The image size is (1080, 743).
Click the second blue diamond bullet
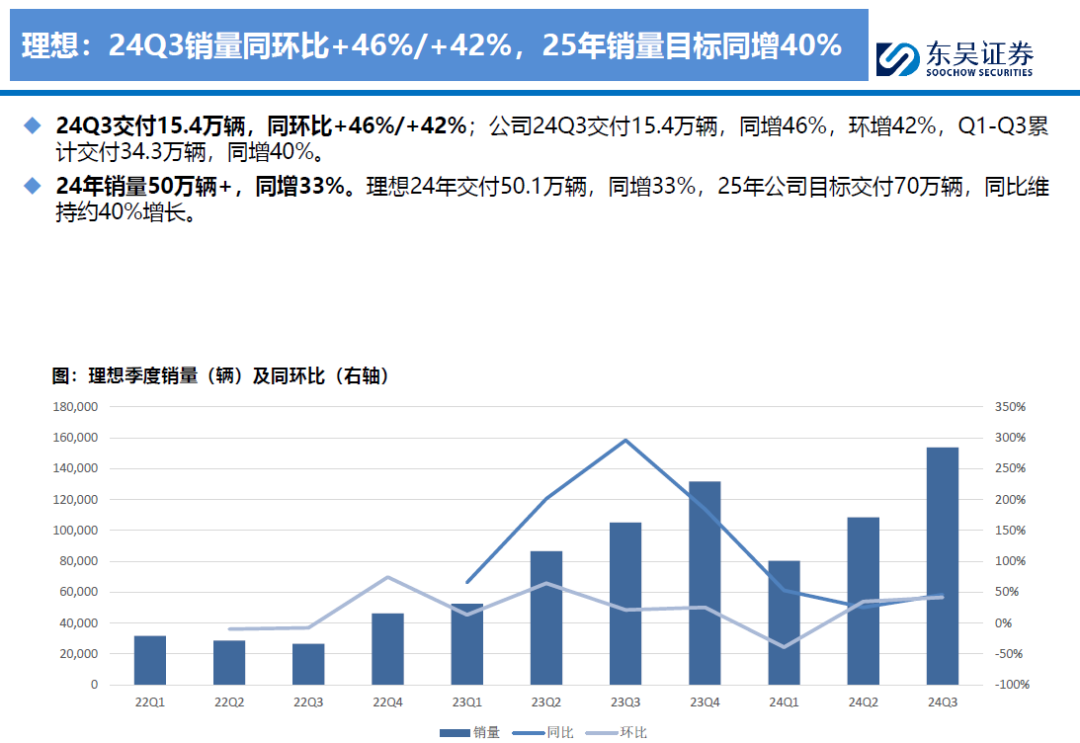coord(32,186)
